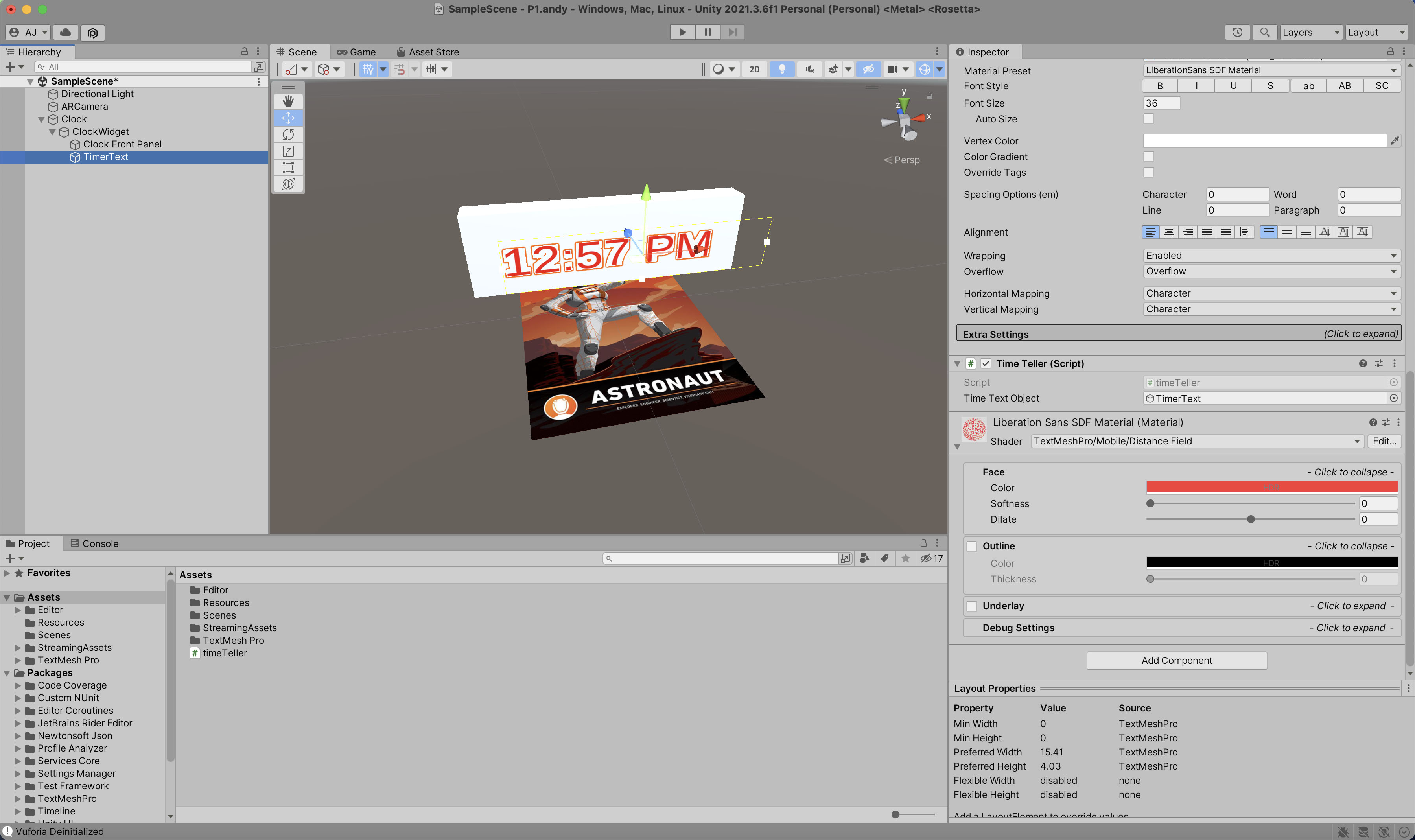Expand the Extra Settings section
Image resolution: width=1415 pixels, height=840 pixels.
pyautogui.click(x=1179, y=334)
